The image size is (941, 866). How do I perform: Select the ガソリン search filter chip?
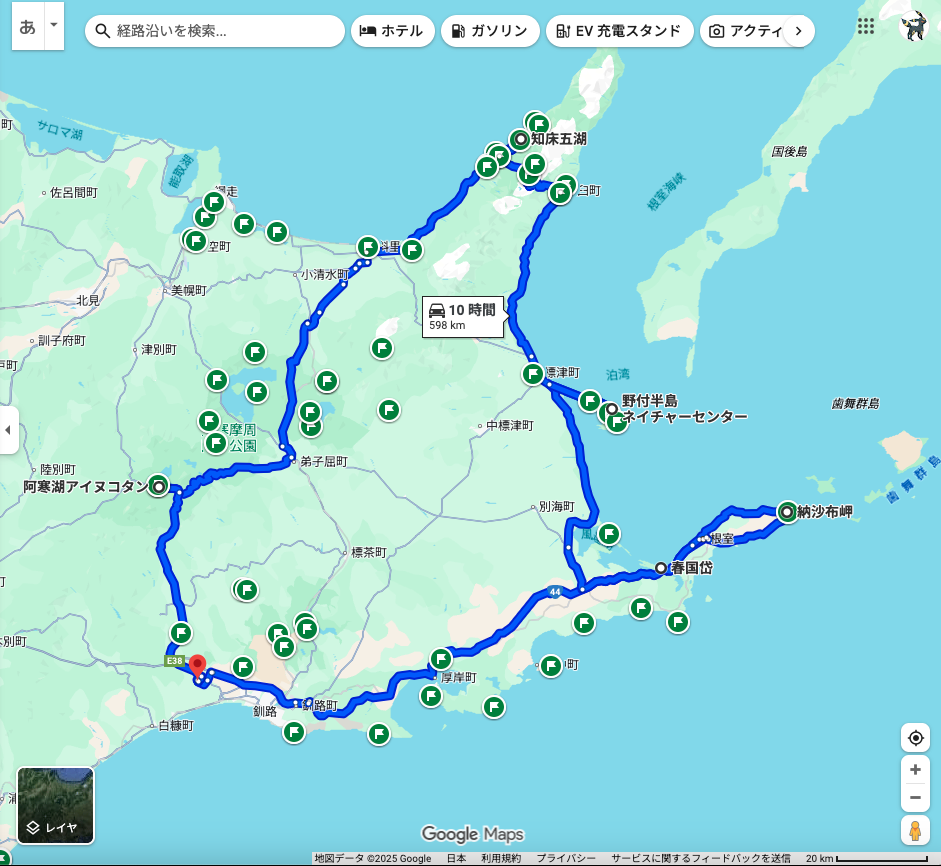coord(490,31)
